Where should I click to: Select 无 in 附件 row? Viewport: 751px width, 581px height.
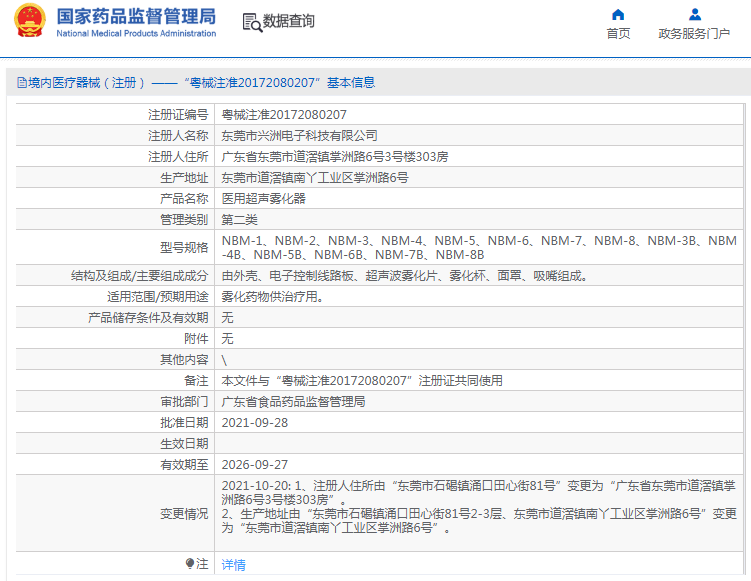228,339
